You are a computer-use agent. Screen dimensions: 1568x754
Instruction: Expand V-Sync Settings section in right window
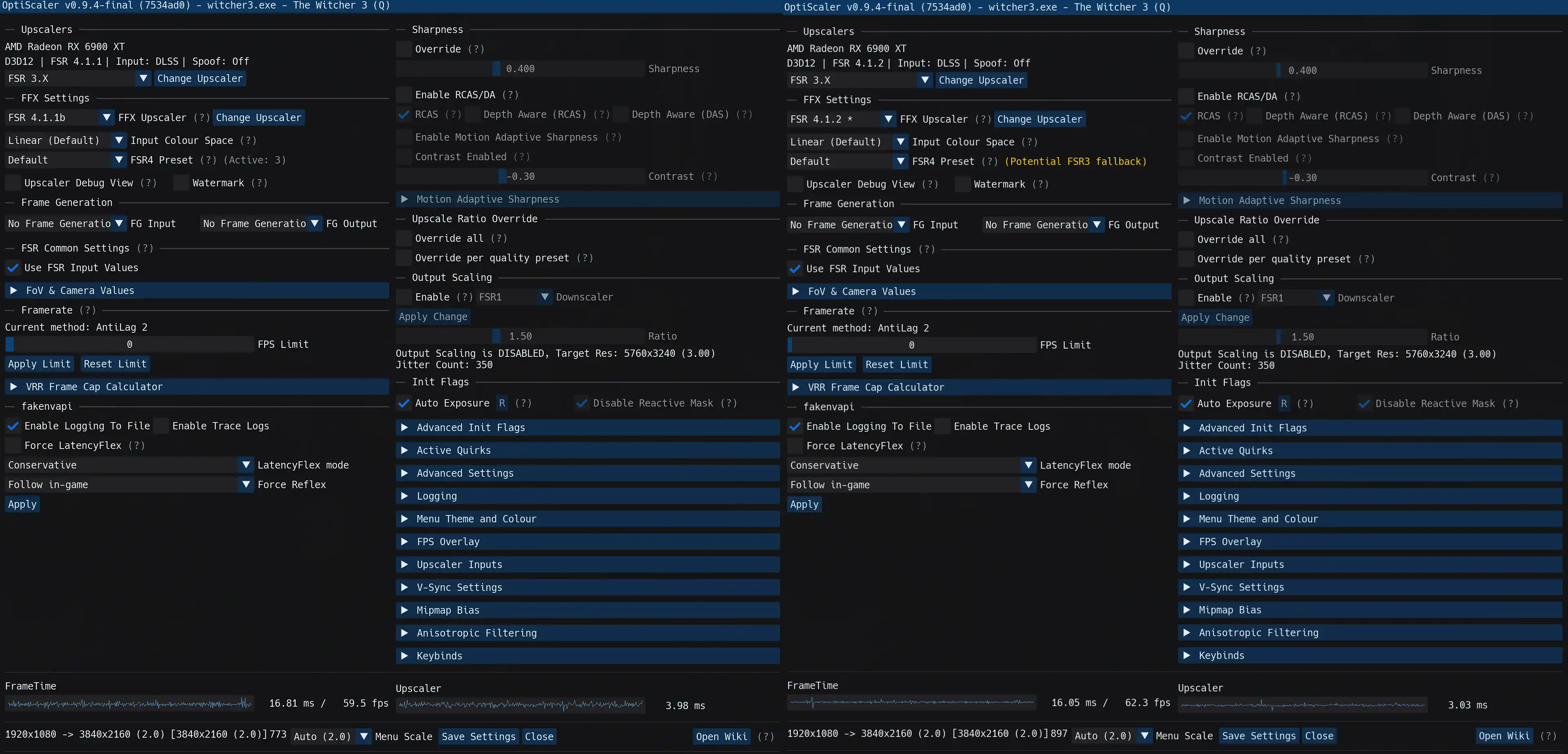(1370, 587)
